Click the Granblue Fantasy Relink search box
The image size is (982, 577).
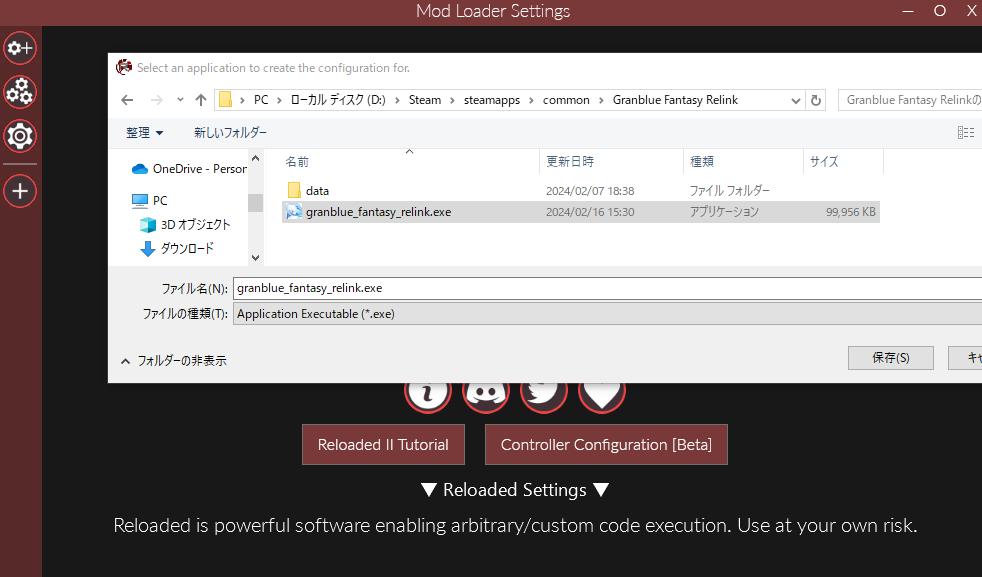click(x=910, y=100)
